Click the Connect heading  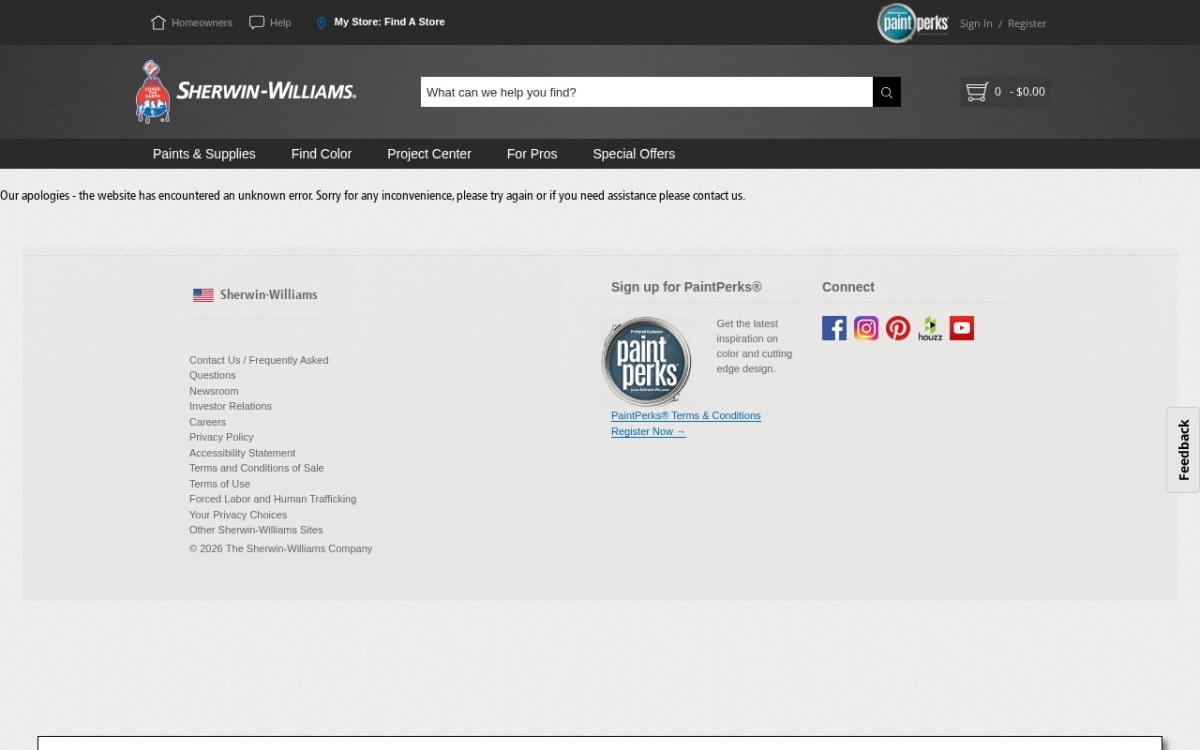(x=848, y=287)
